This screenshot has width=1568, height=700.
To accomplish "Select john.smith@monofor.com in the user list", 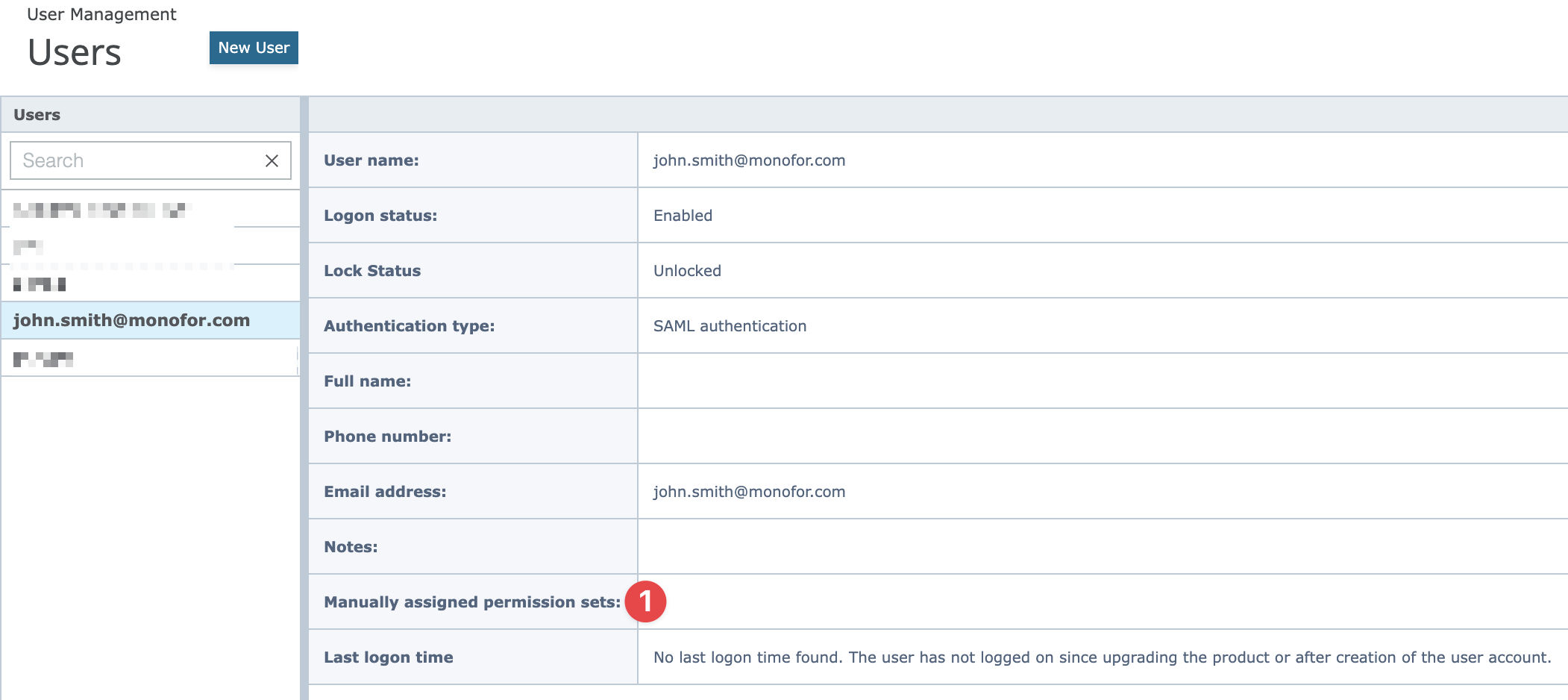I will pyautogui.click(x=131, y=320).
